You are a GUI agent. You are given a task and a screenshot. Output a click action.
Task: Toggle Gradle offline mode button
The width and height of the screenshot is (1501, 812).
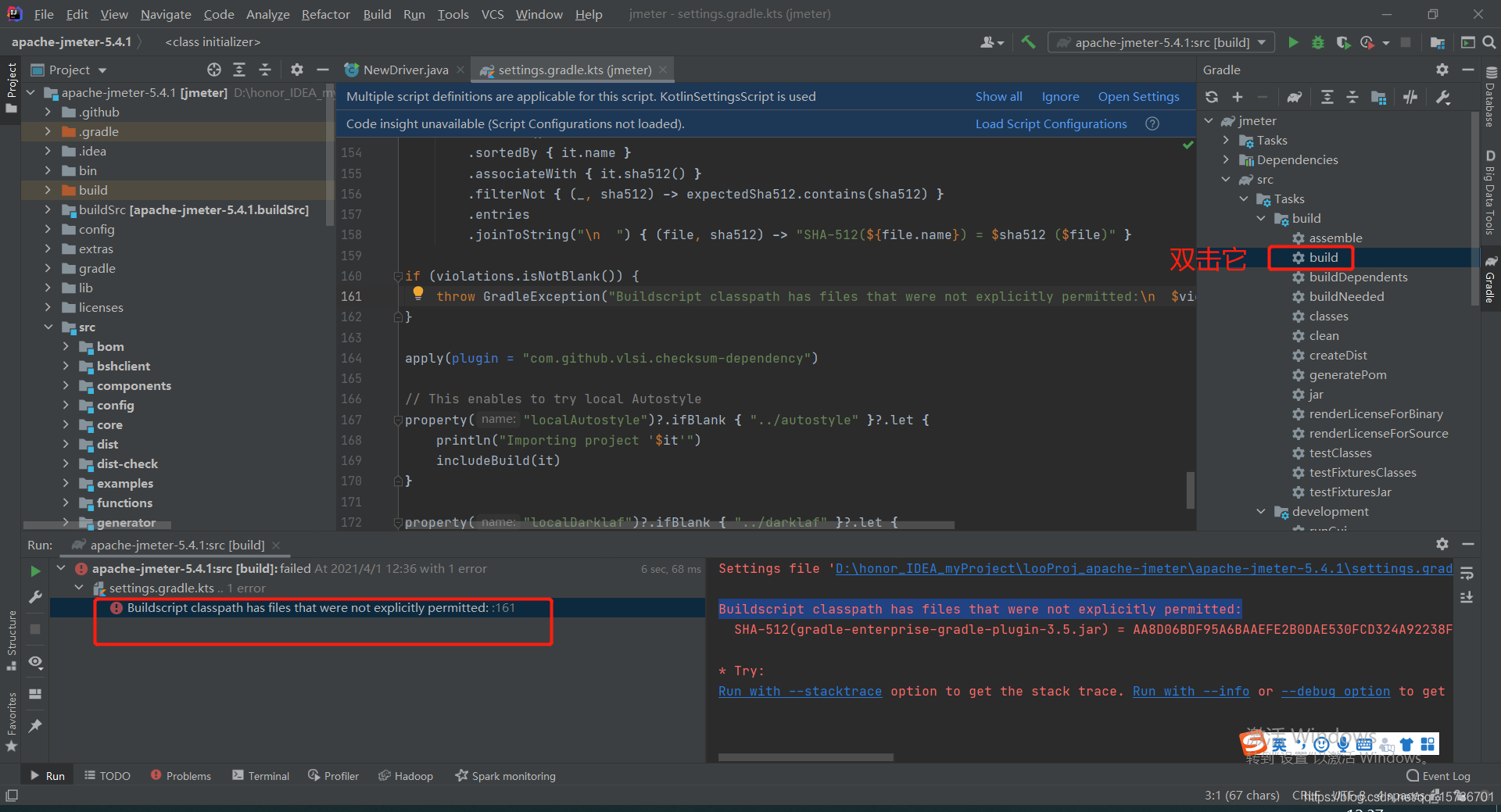tap(1410, 97)
